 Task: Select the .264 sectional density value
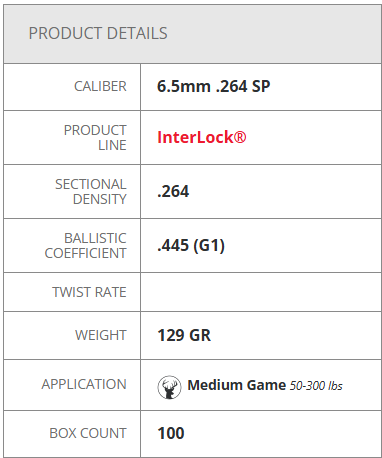pyautogui.click(x=173, y=191)
